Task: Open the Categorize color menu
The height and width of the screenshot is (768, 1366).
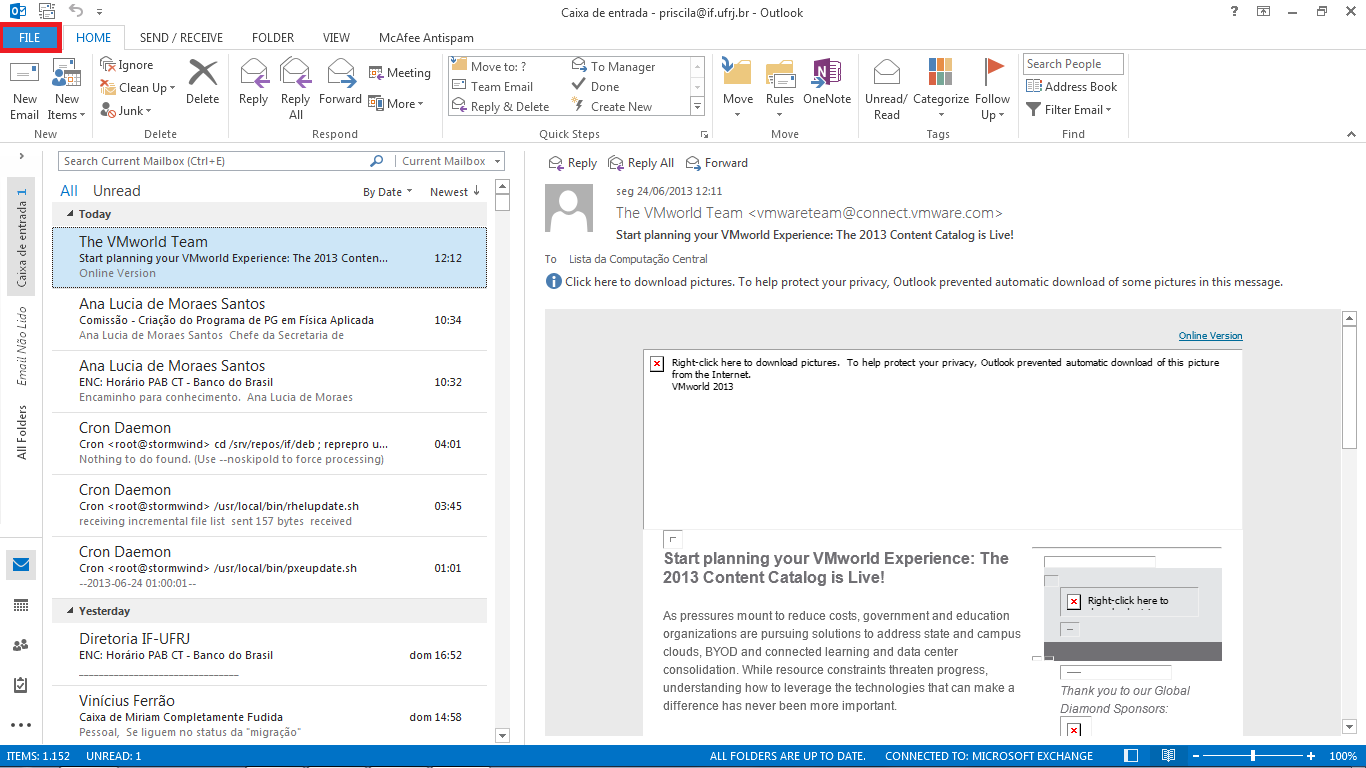Action: coord(941,89)
